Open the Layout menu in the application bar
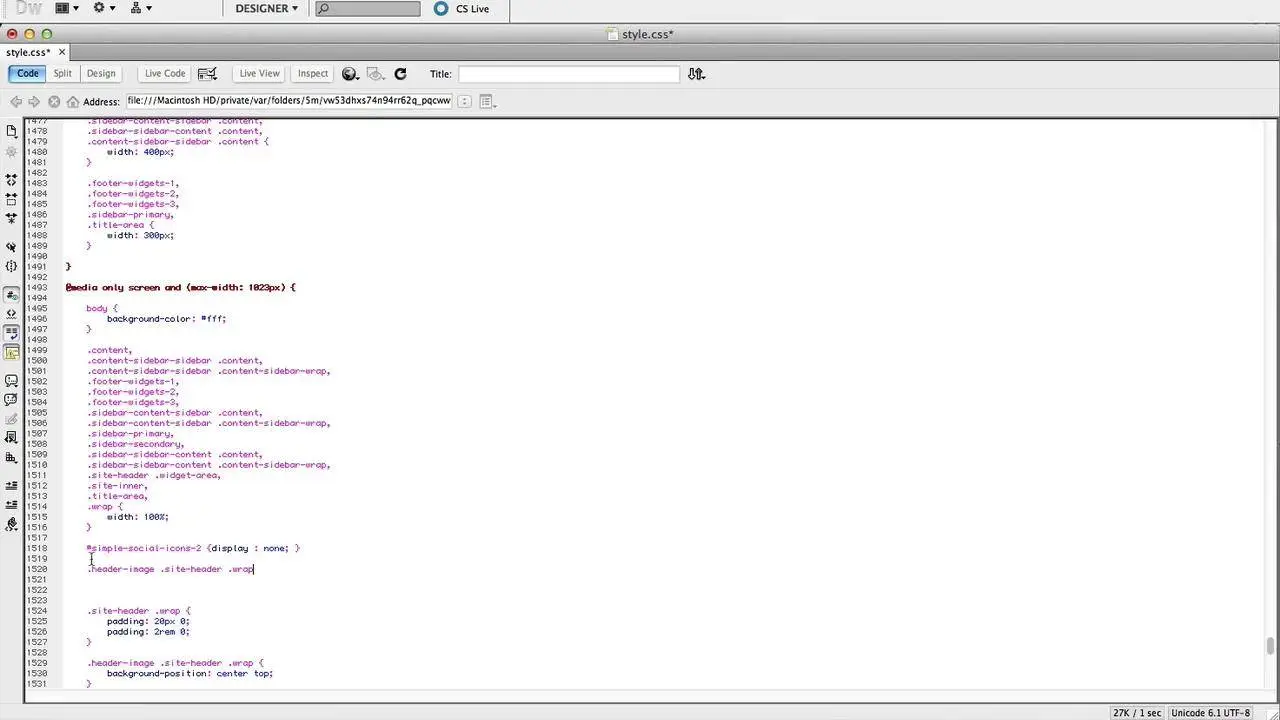1280x720 pixels. [x=67, y=9]
